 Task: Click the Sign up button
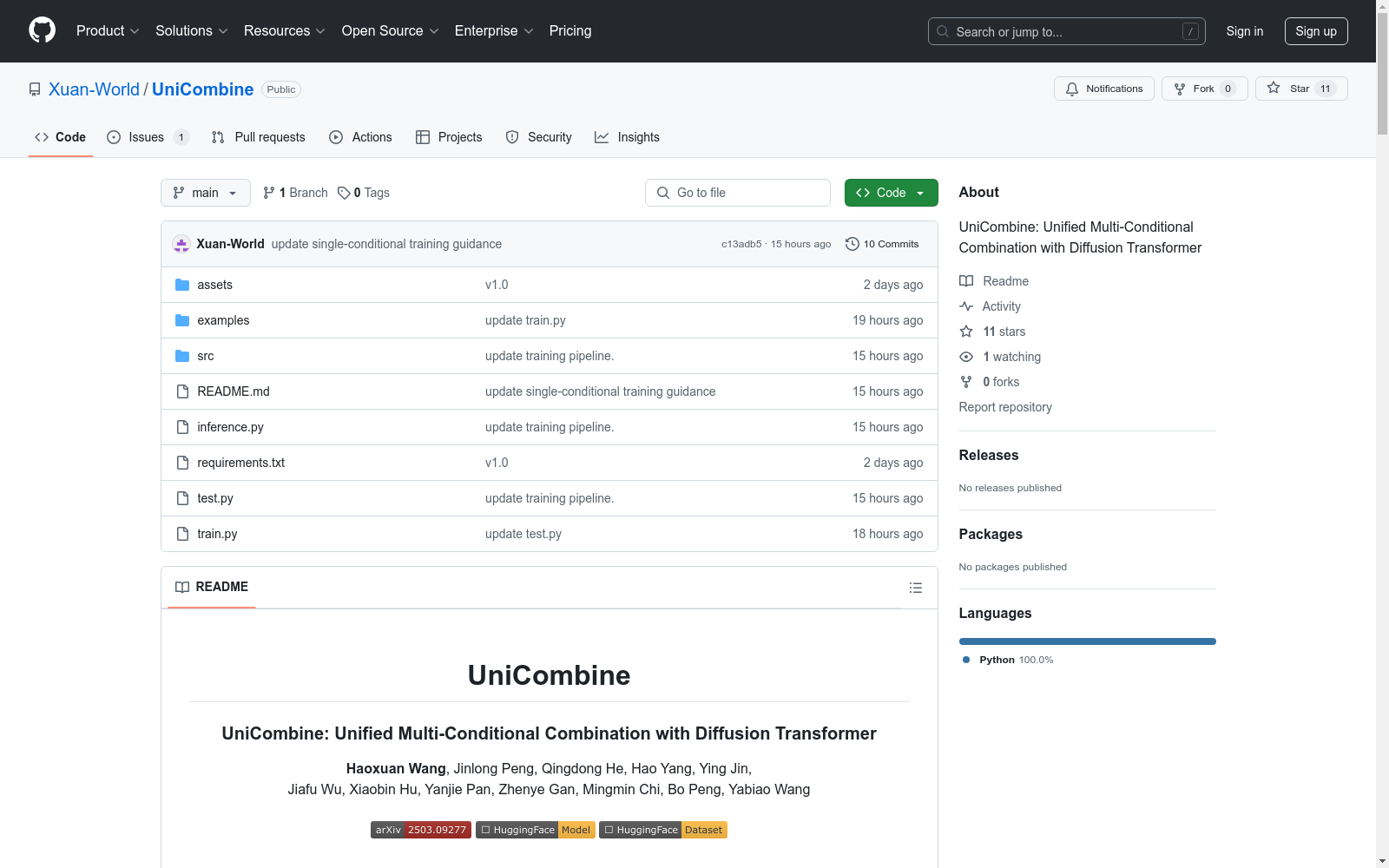click(x=1316, y=31)
